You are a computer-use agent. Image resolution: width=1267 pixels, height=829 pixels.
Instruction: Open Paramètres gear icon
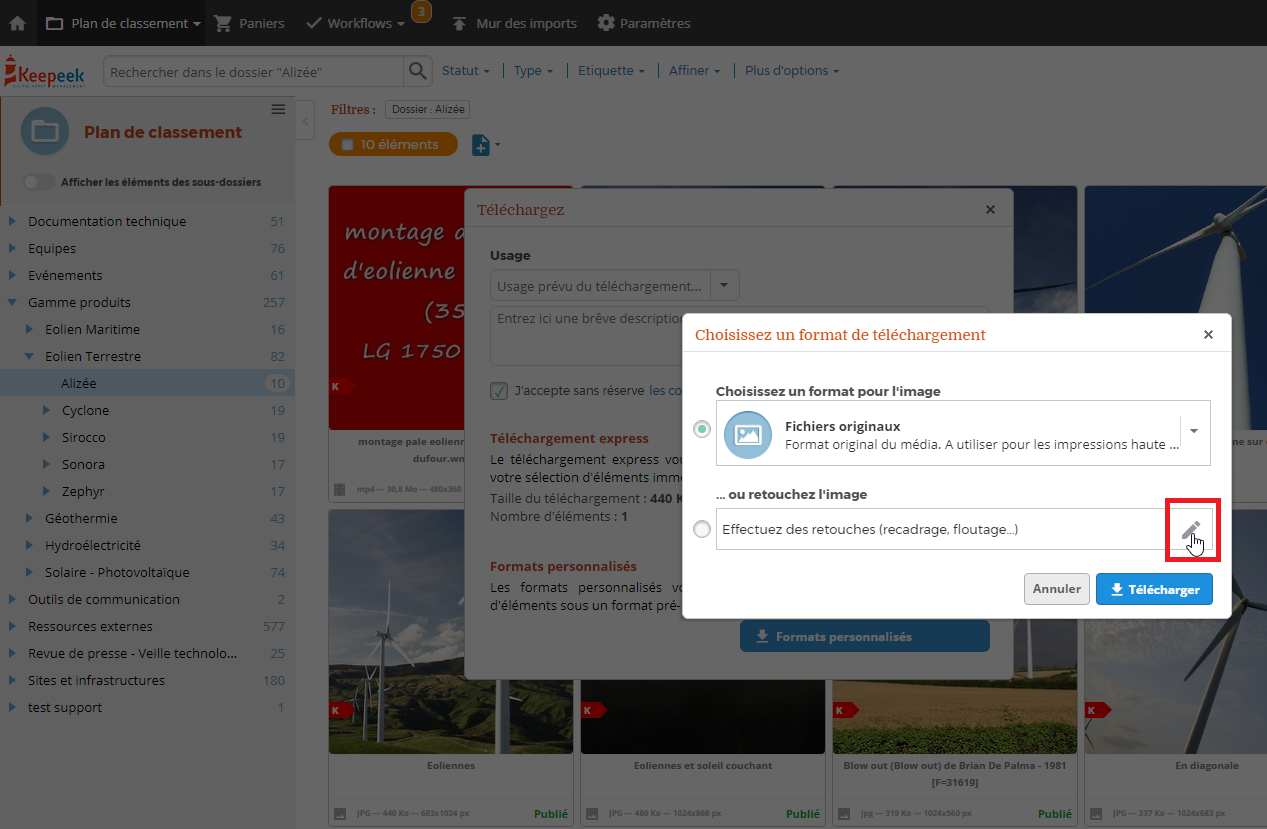point(606,23)
